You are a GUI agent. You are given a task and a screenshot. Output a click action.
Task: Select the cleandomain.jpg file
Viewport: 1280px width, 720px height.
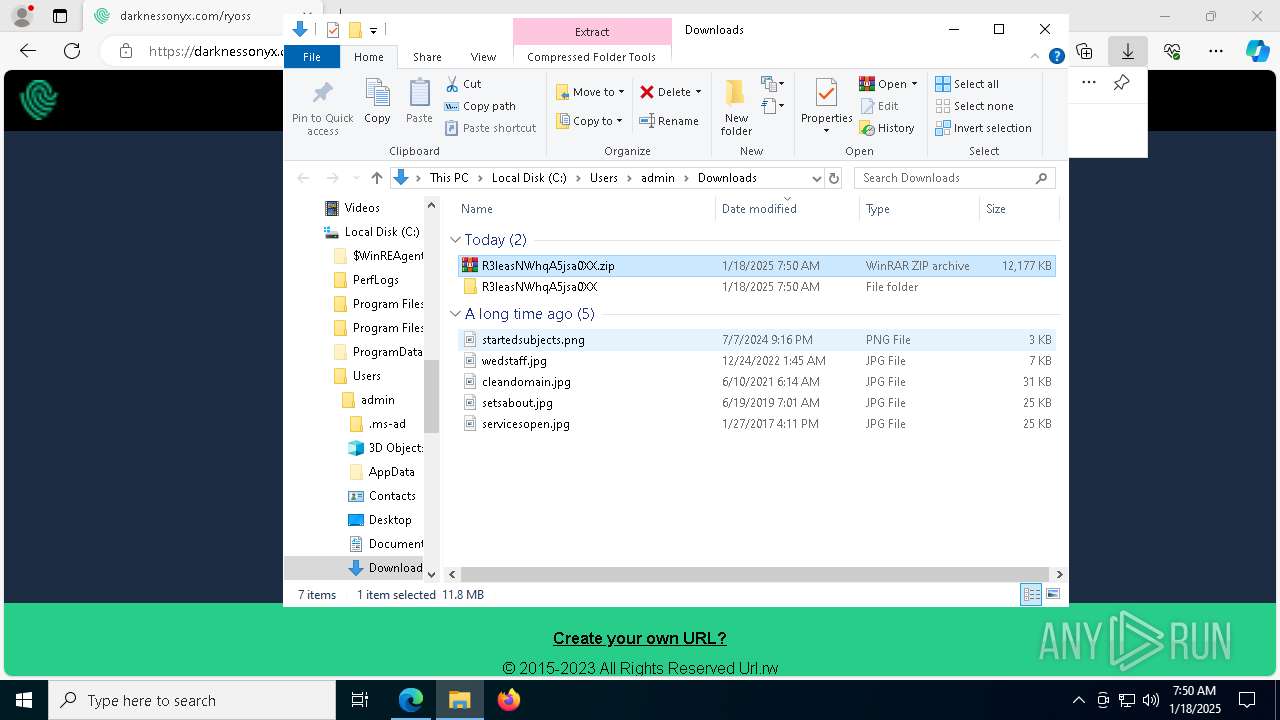point(756,382)
